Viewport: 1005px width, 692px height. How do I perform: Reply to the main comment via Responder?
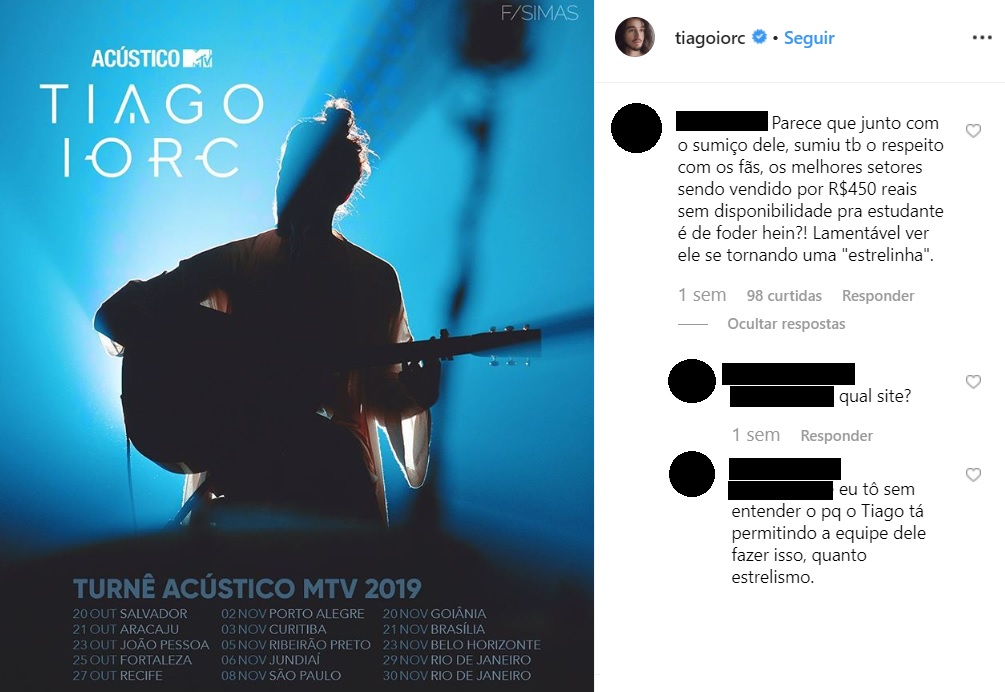877,295
